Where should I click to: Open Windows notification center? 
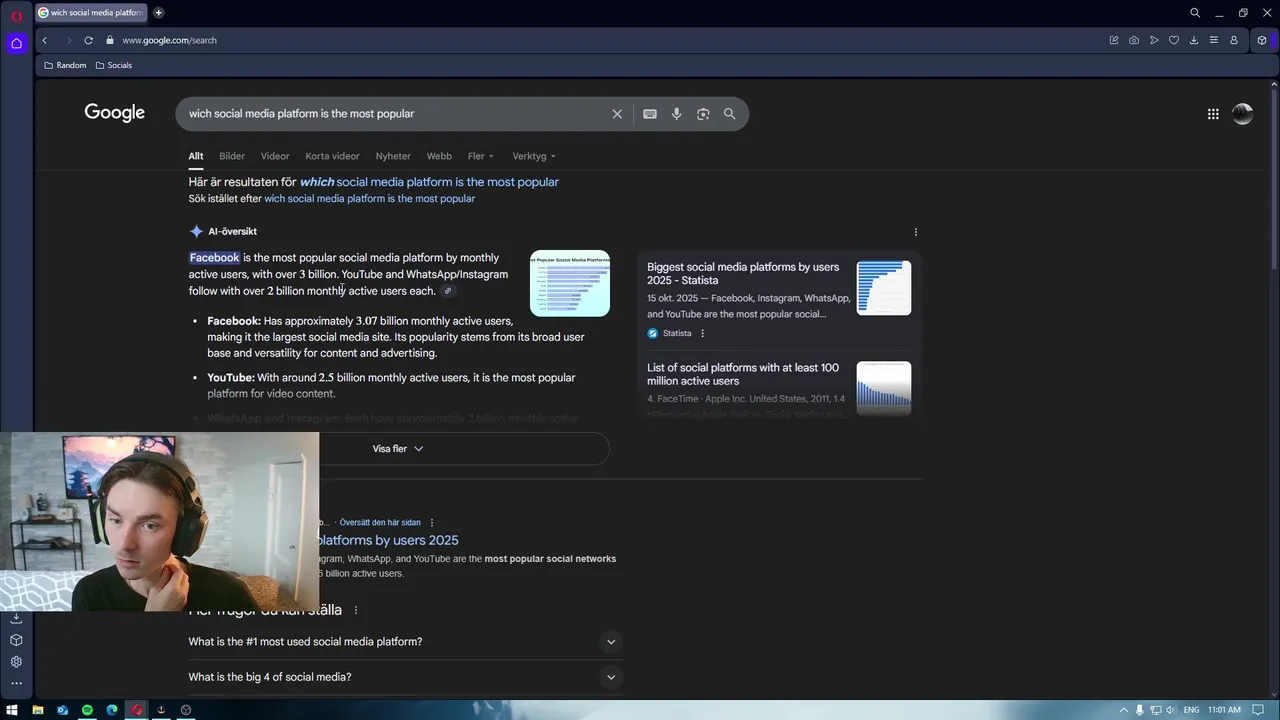[1258, 710]
